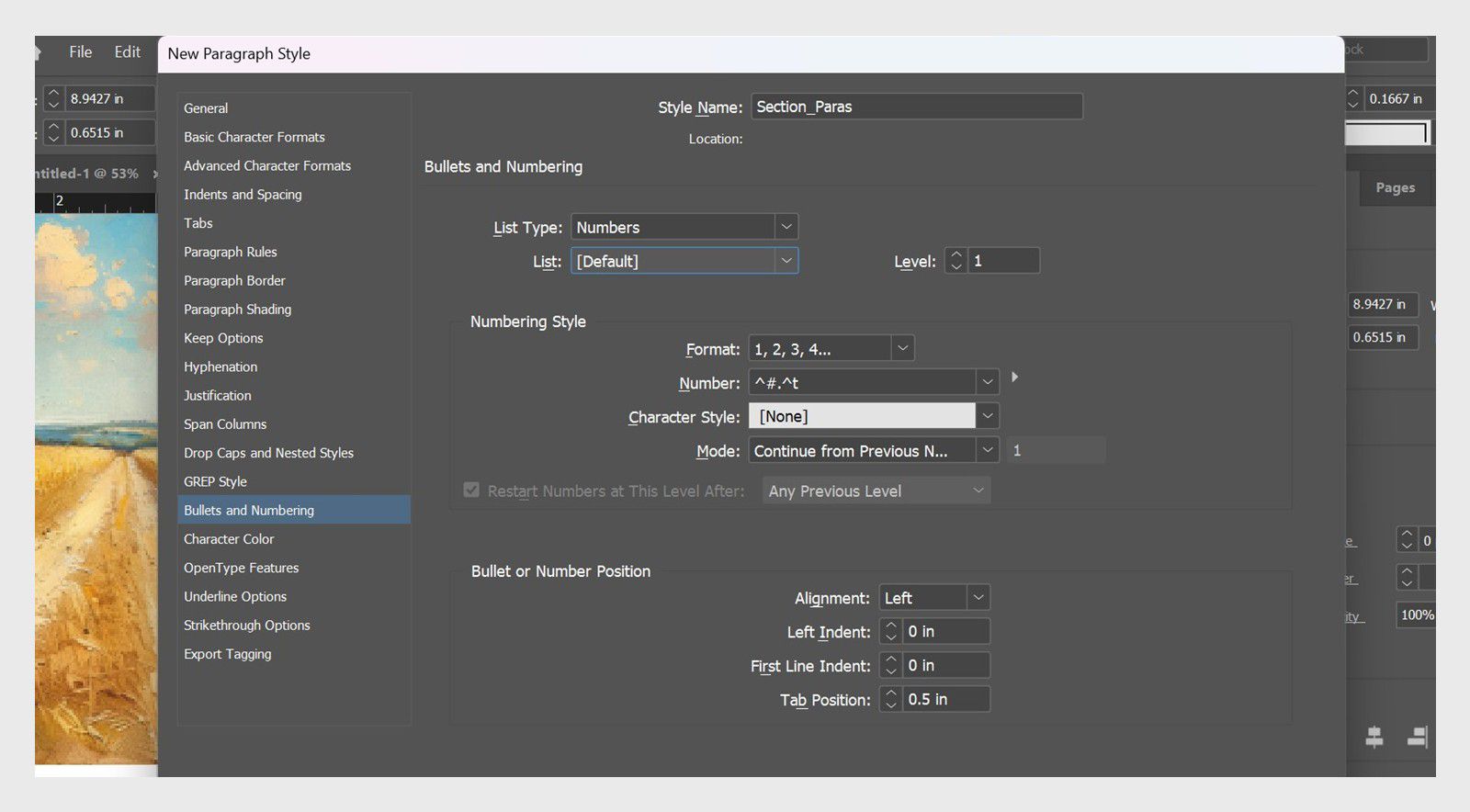
Task: Open the Alignment dropdown
Action: coord(934,598)
